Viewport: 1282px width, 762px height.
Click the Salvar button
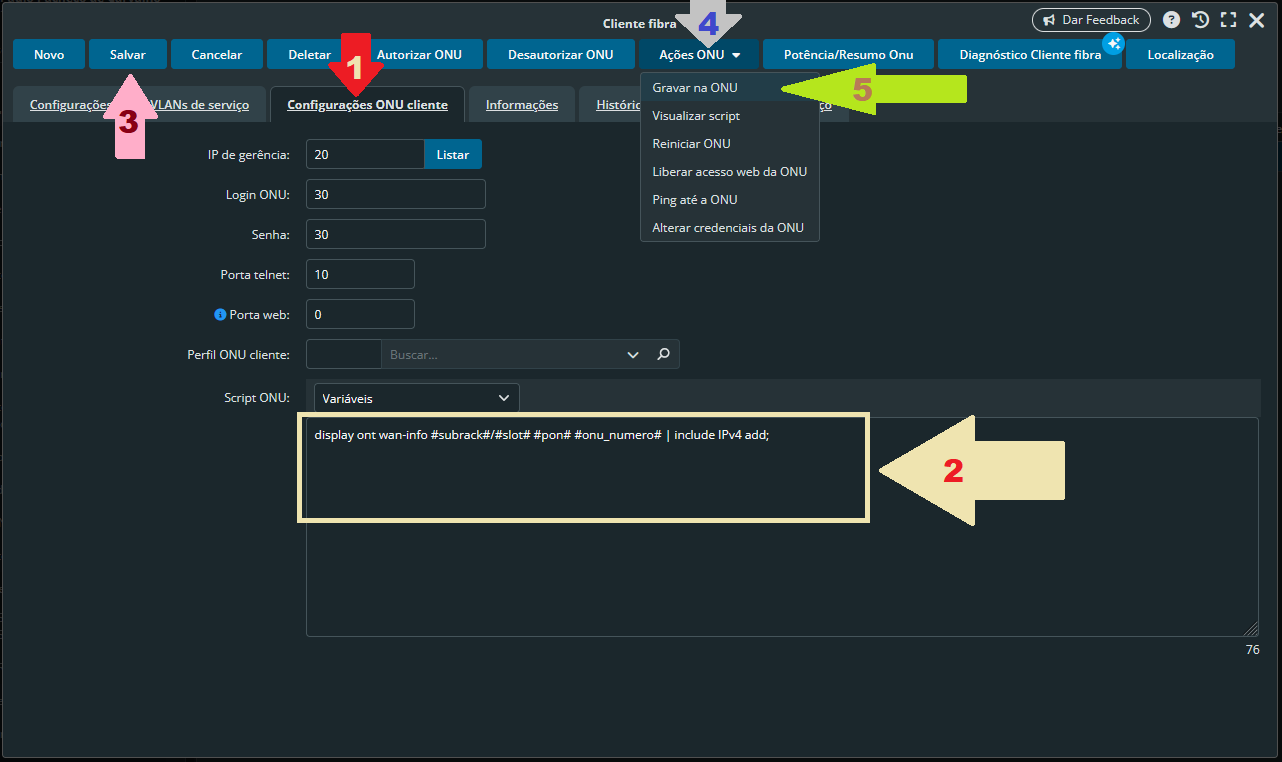click(127, 55)
